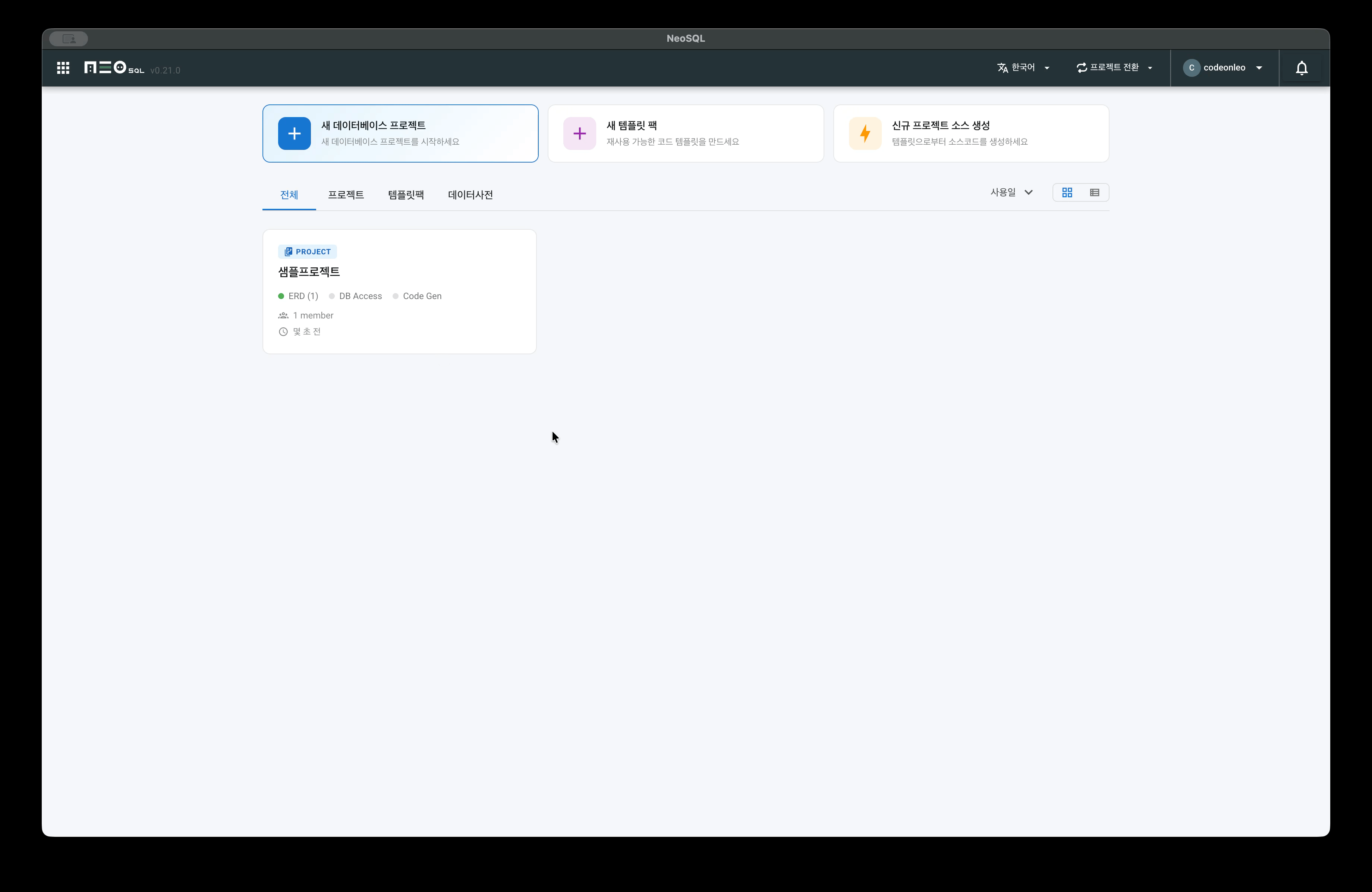This screenshot has height=892, width=1372.
Task: Open the notifications bell
Action: [x=1301, y=68]
